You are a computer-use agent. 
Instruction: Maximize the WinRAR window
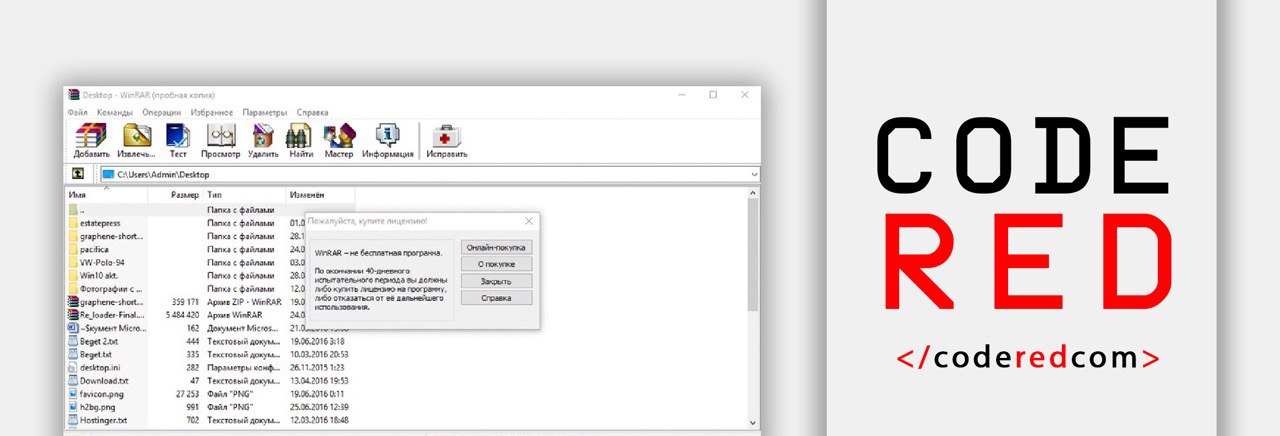pos(713,95)
